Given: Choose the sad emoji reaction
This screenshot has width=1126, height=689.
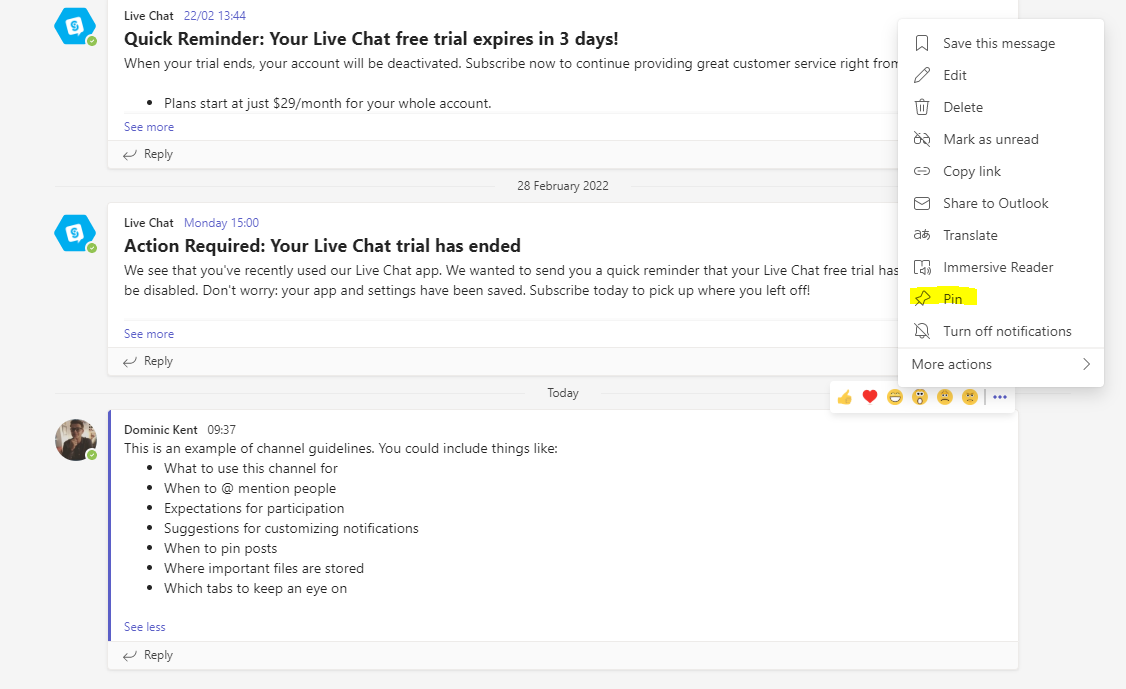Looking at the screenshot, I should 944,397.
